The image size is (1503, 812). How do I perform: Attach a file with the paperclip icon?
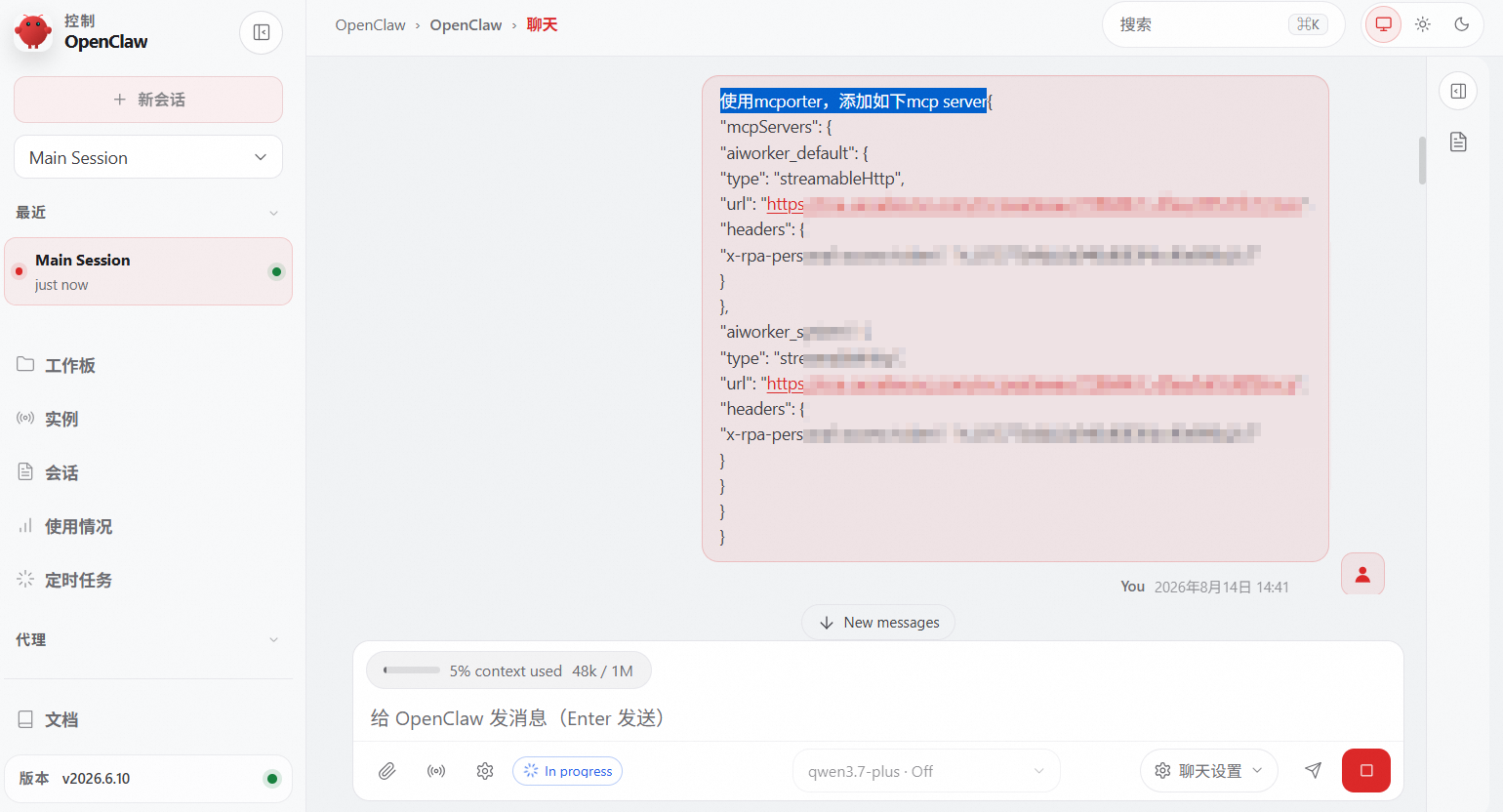click(x=387, y=771)
